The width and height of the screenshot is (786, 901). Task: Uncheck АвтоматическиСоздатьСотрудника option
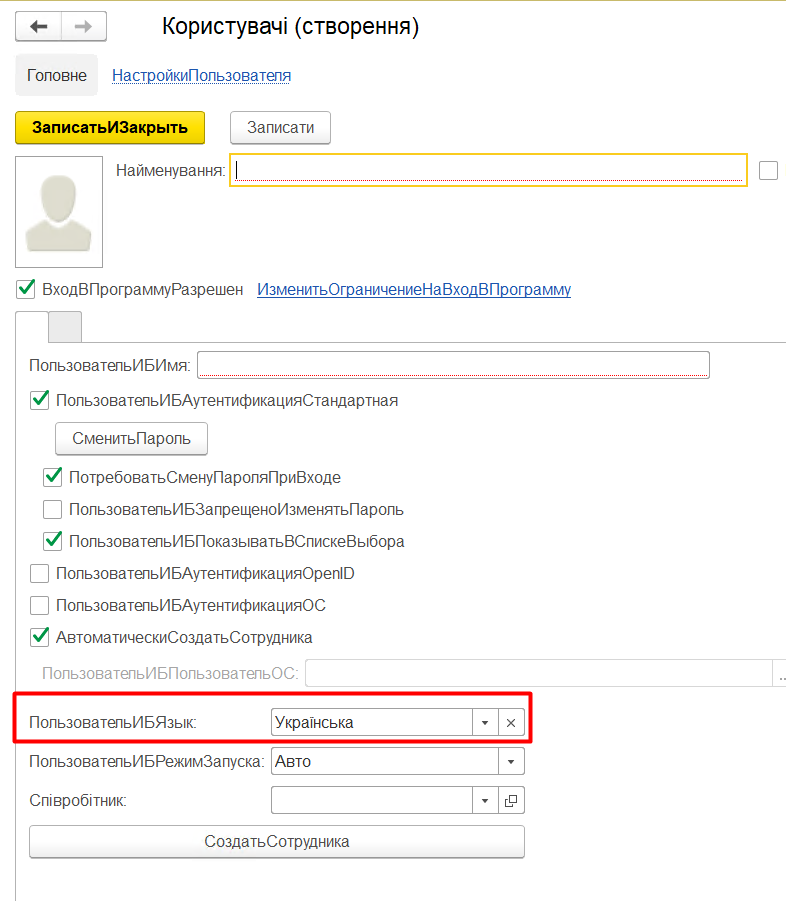[x=40, y=637]
